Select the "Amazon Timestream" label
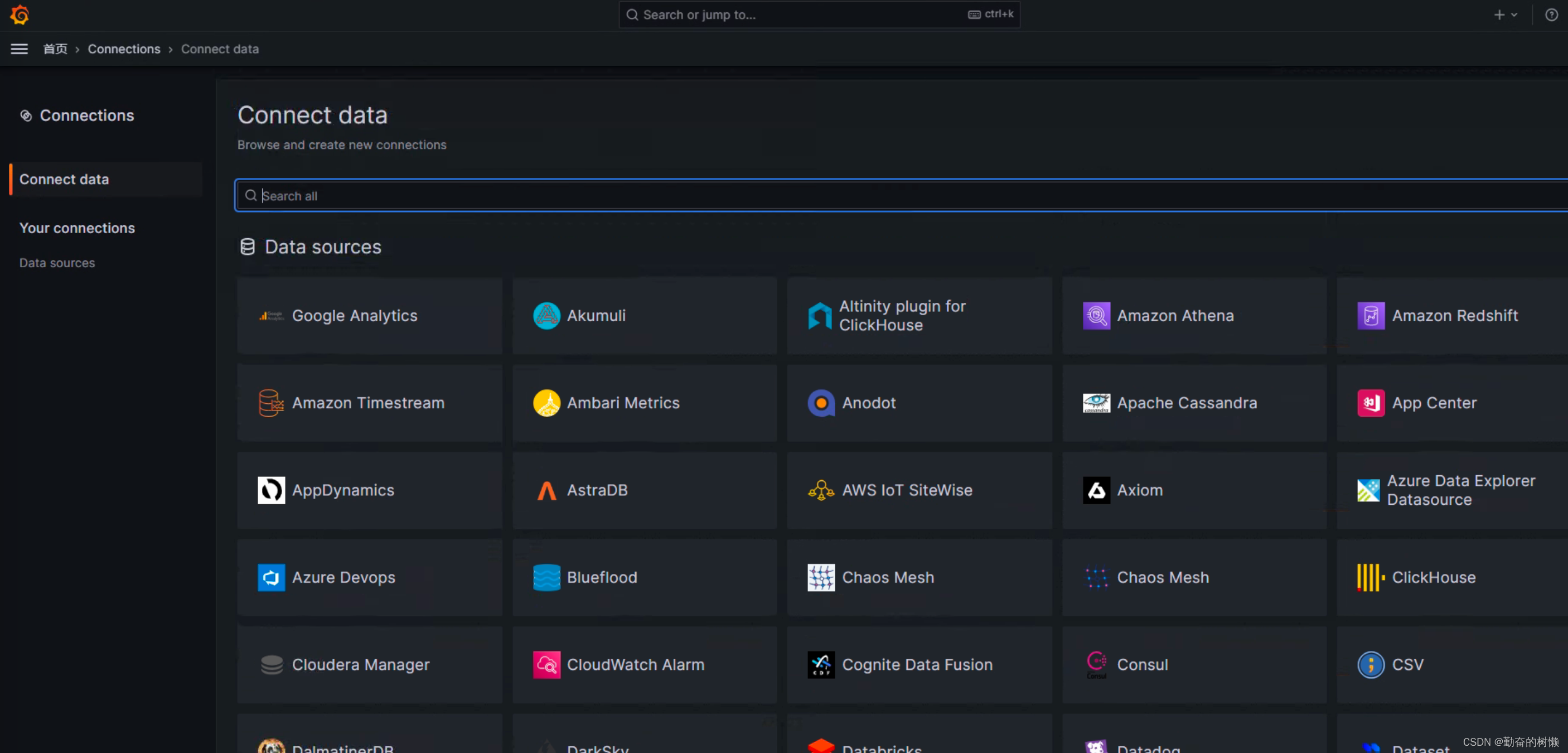 click(367, 403)
